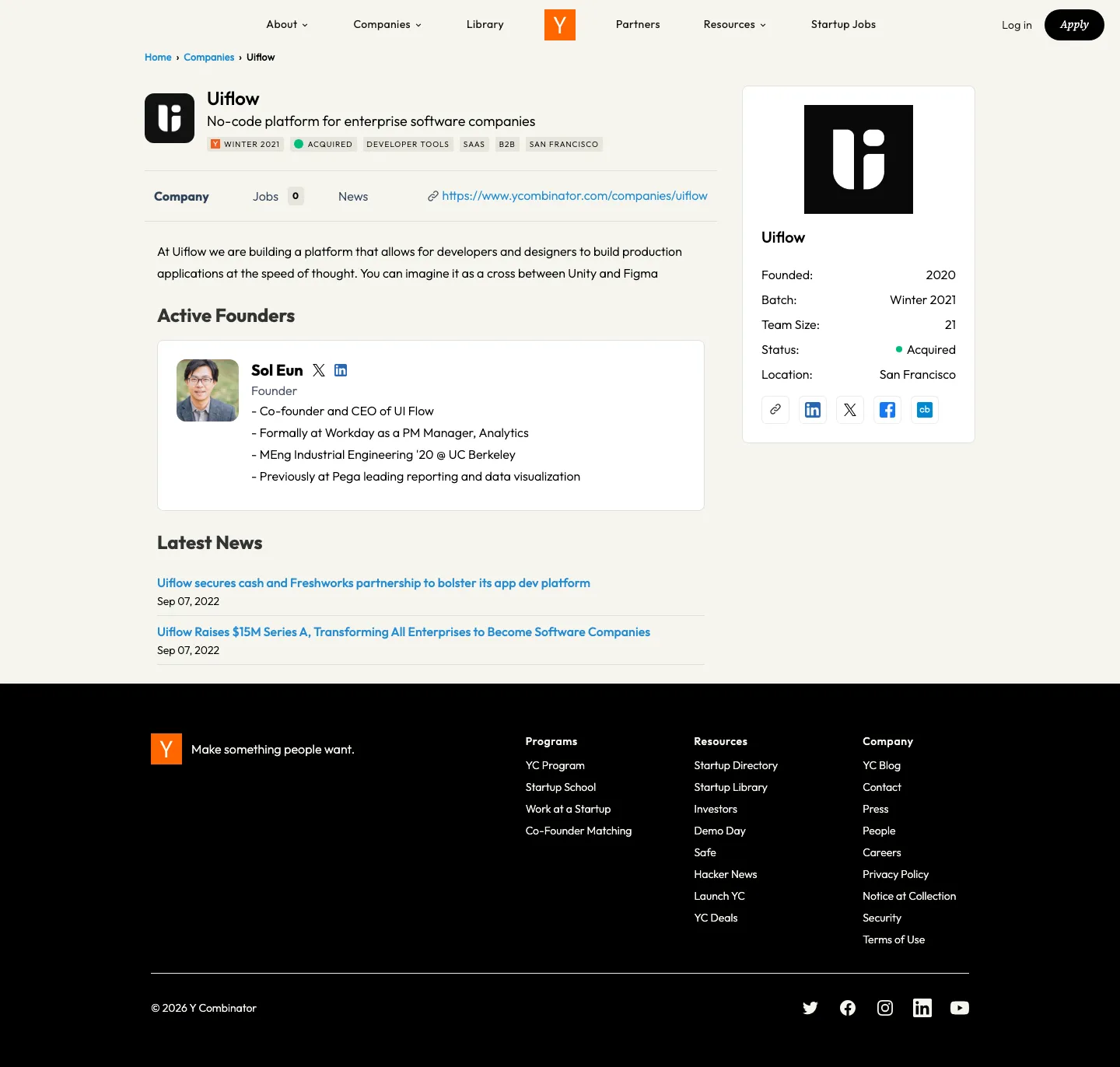This screenshot has height=1067, width=1120.
Task: Click the Apply button
Action: (1074, 25)
